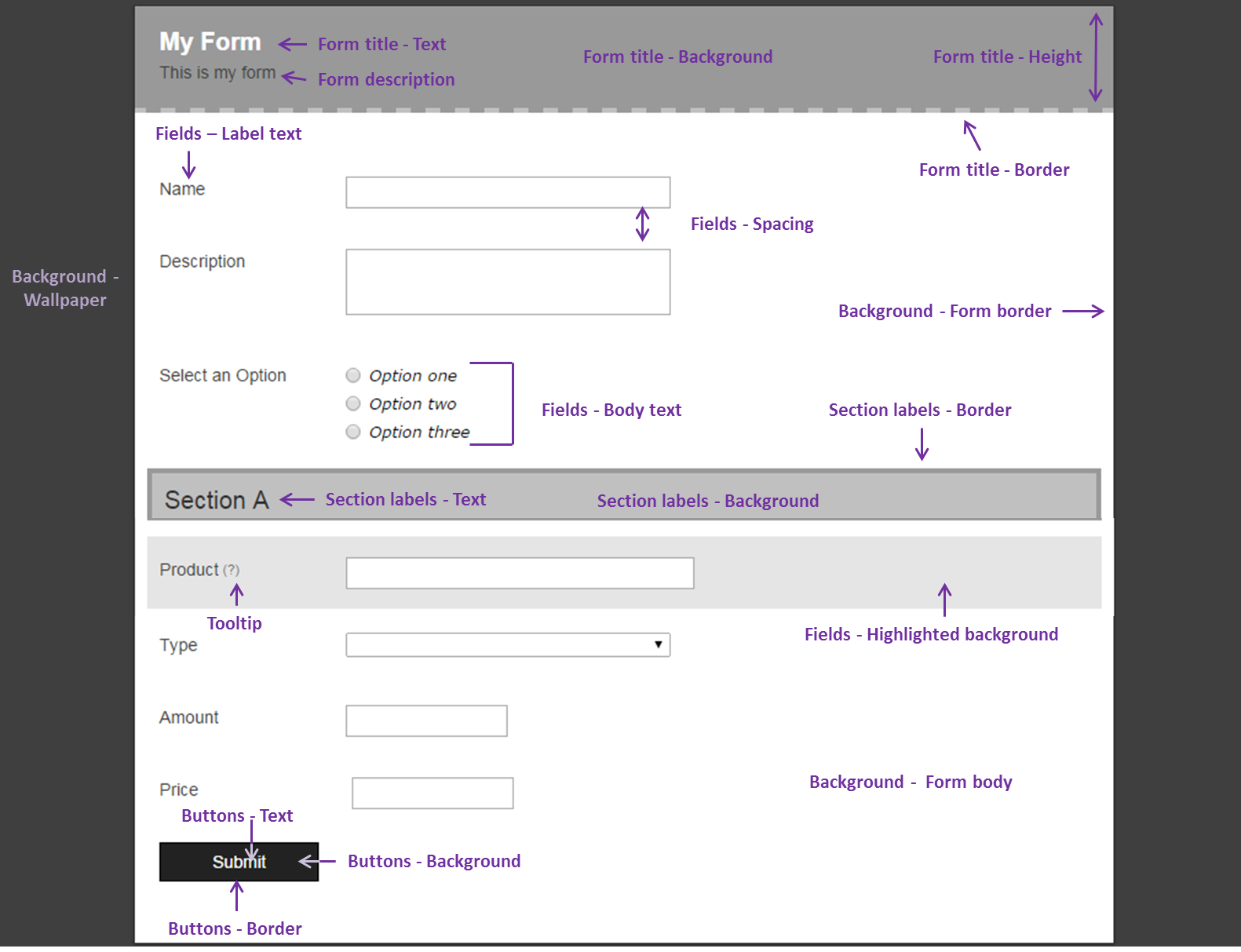
Task: Click the Name text input field
Action: click(508, 192)
